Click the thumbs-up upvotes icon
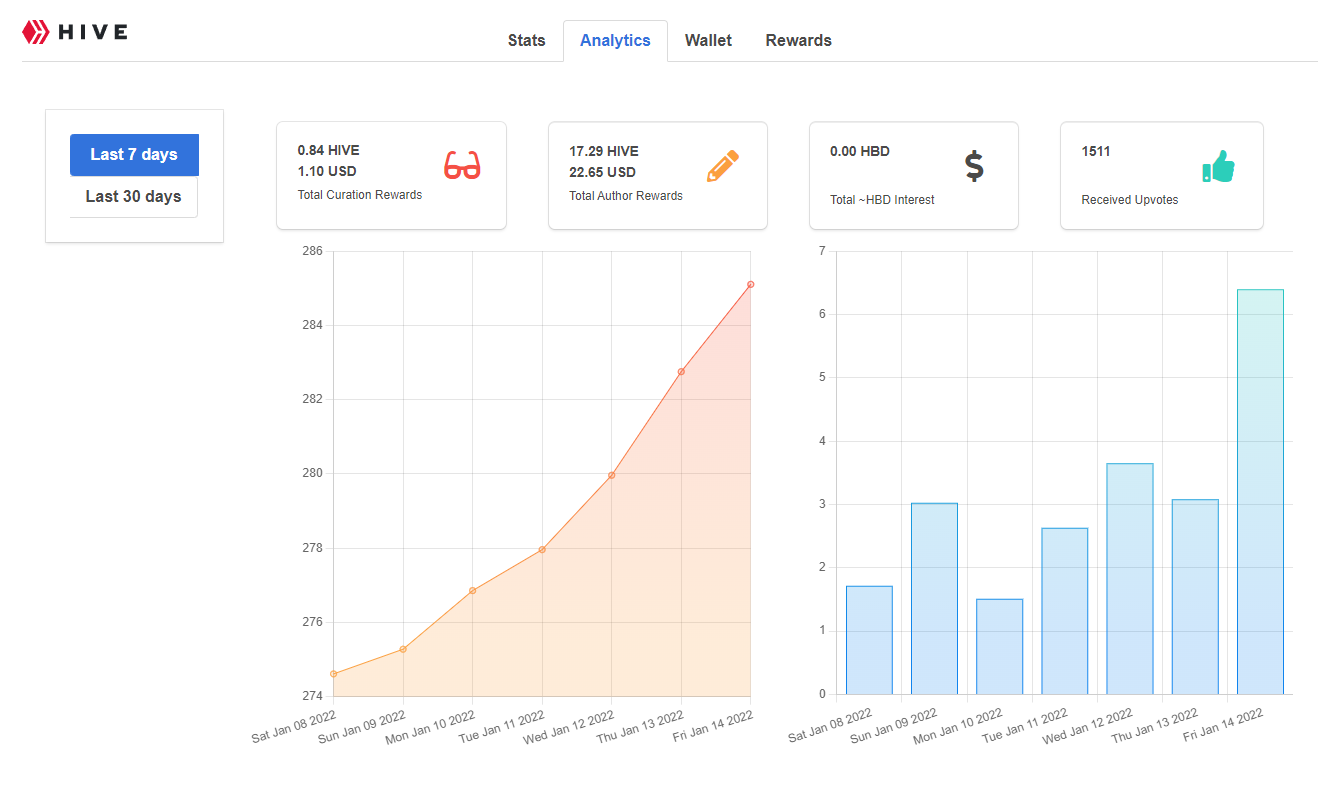 click(1218, 166)
